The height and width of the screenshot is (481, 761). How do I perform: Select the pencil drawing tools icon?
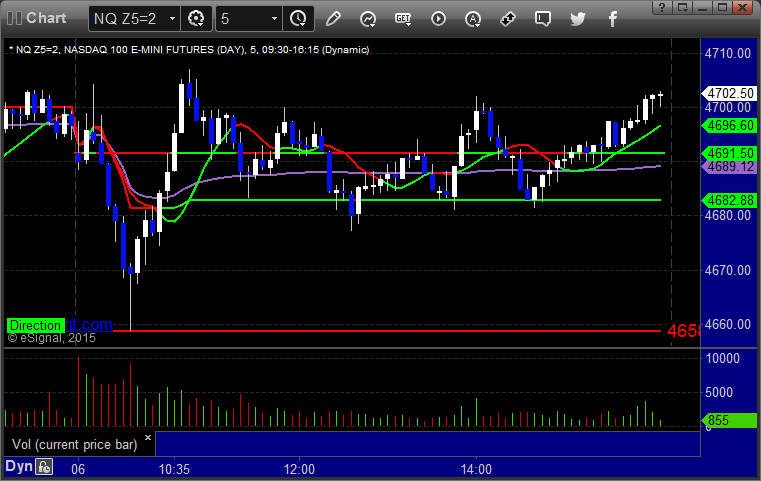tap(333, 18)
